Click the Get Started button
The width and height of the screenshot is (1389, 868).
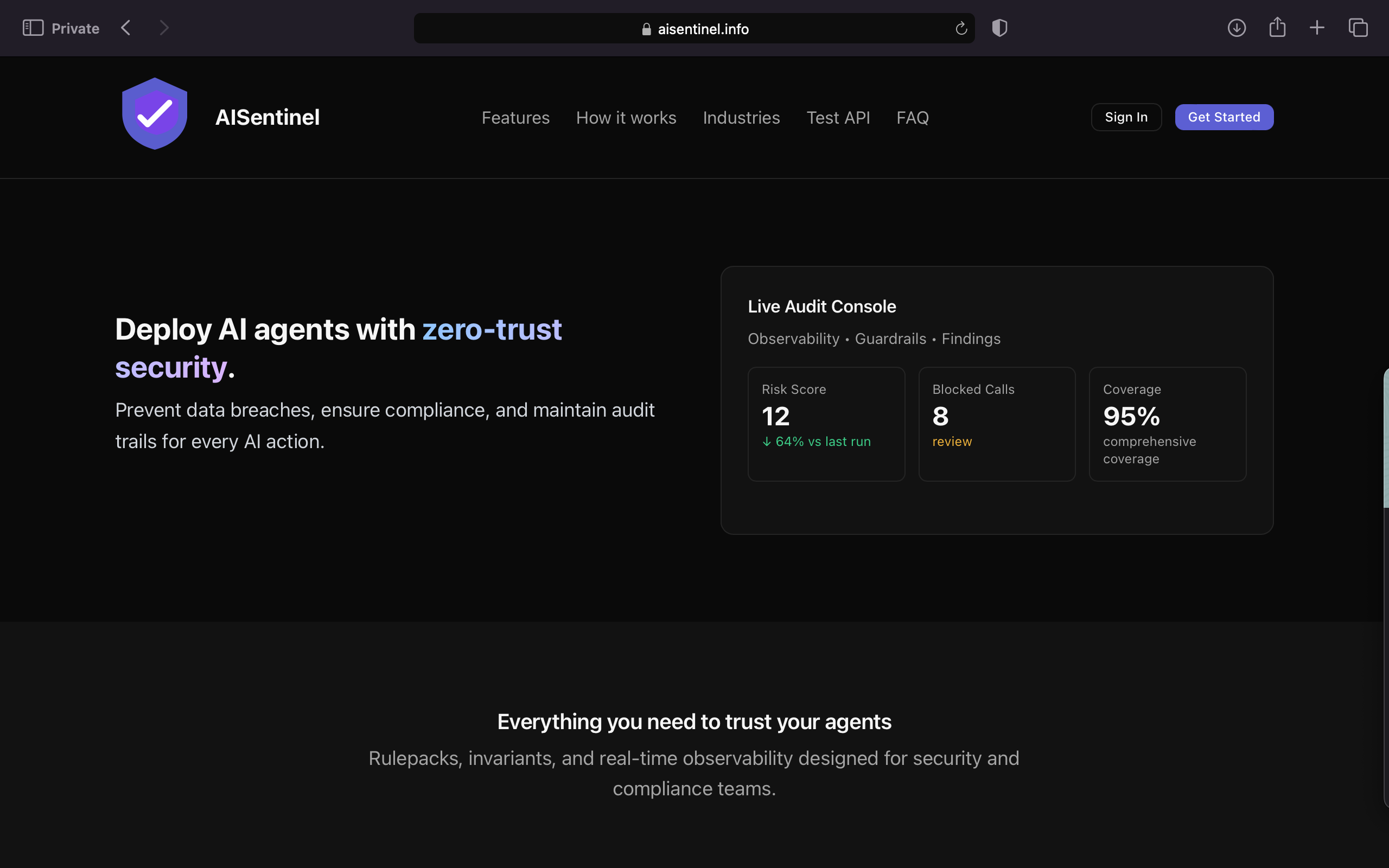coord(1224,117)
